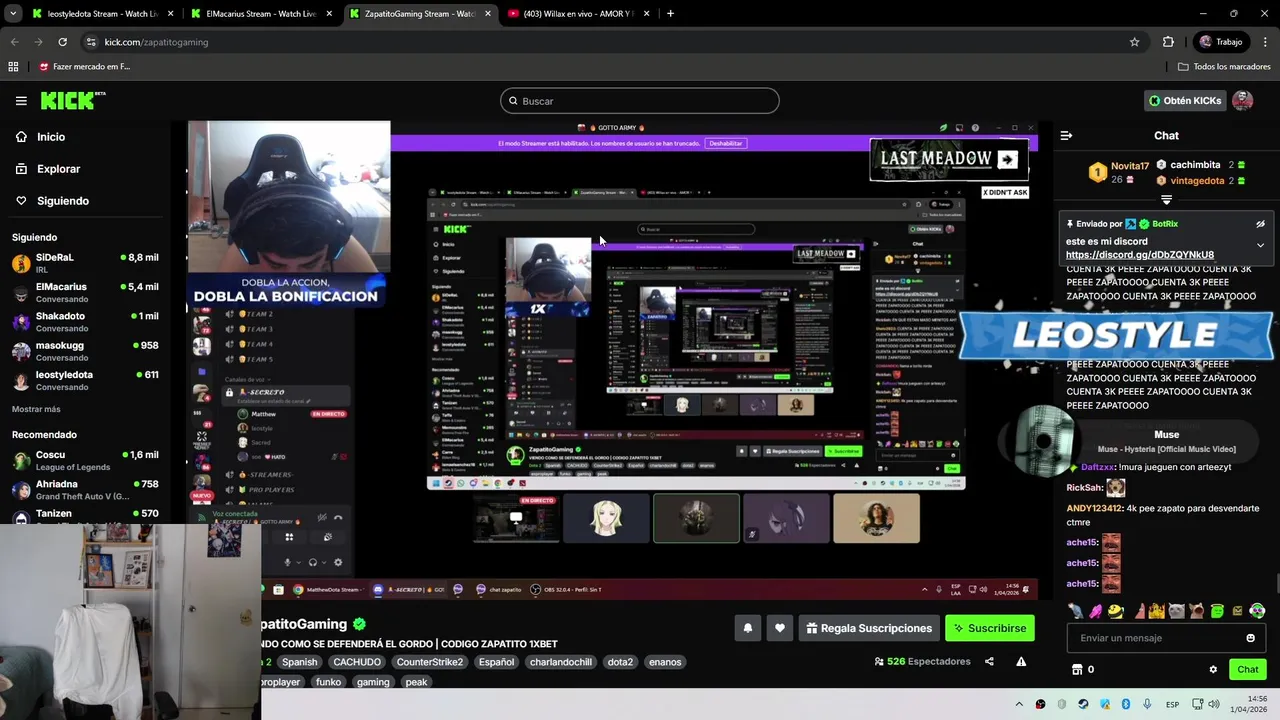Viewport: 1280px width, 720px height.
Task: Open Shakadoto channel in sidebar
Action: (85, 321)
